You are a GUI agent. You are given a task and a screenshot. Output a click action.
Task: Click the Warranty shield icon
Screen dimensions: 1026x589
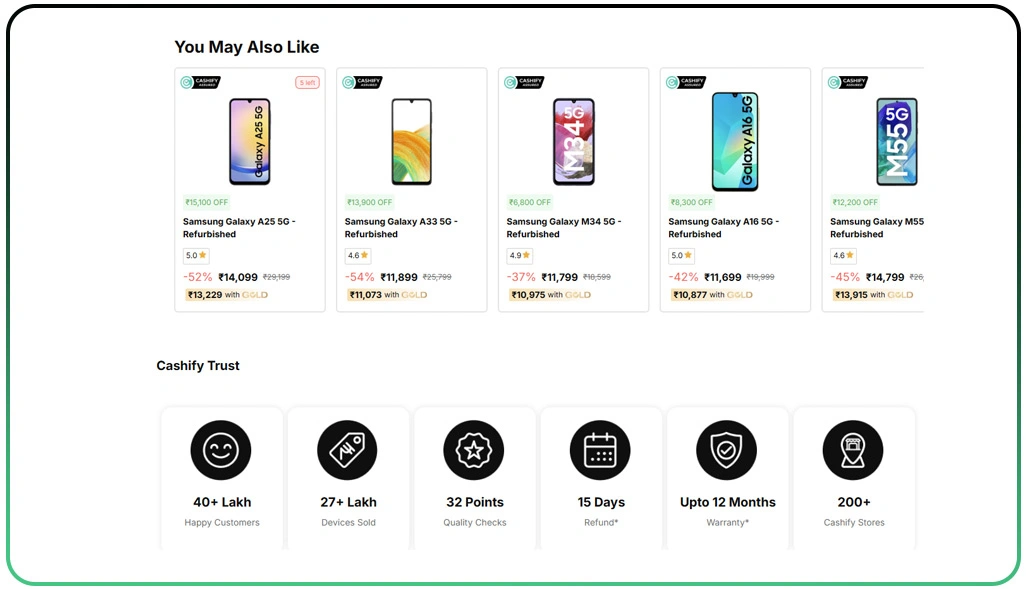(727, 449)
